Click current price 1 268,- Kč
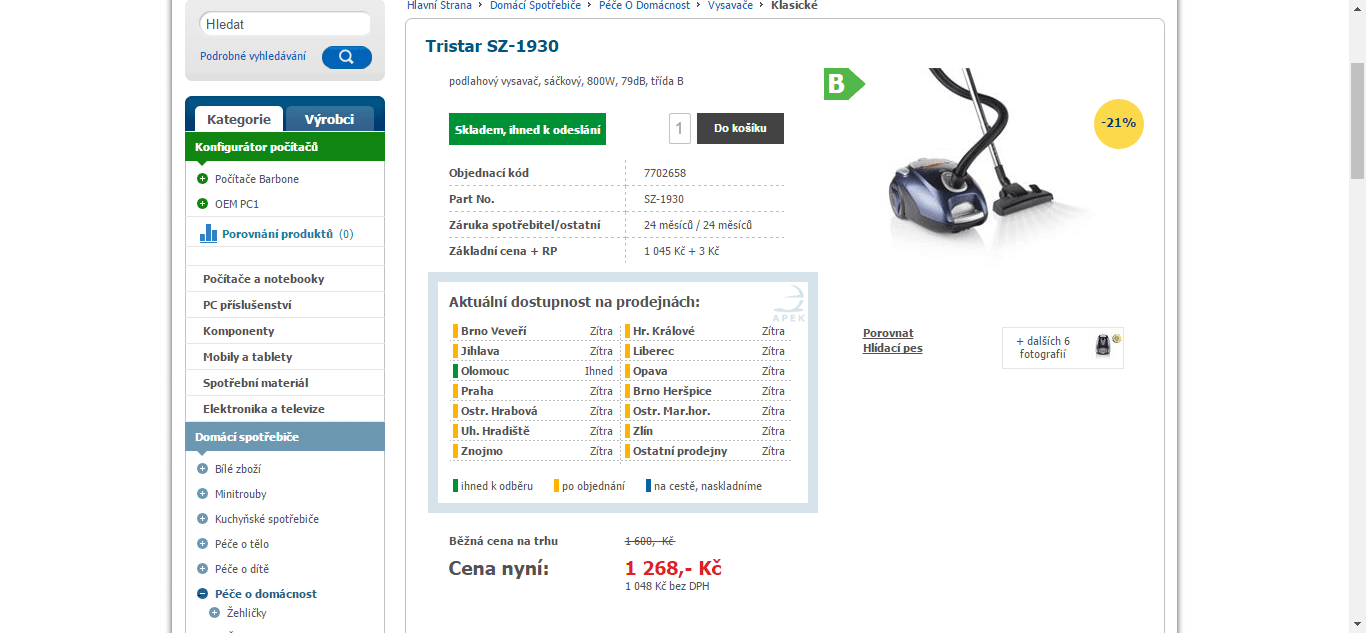Screen dimensions: 1366x633 (x=673, y=568)
